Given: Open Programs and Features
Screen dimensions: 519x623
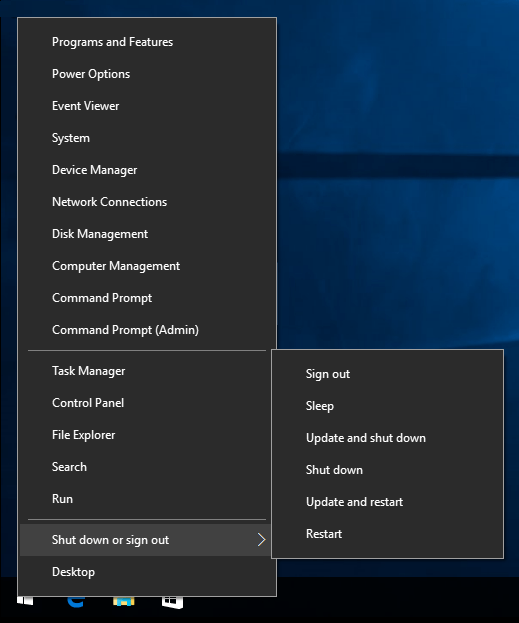Looking at the screenshot, I should 147,42.
